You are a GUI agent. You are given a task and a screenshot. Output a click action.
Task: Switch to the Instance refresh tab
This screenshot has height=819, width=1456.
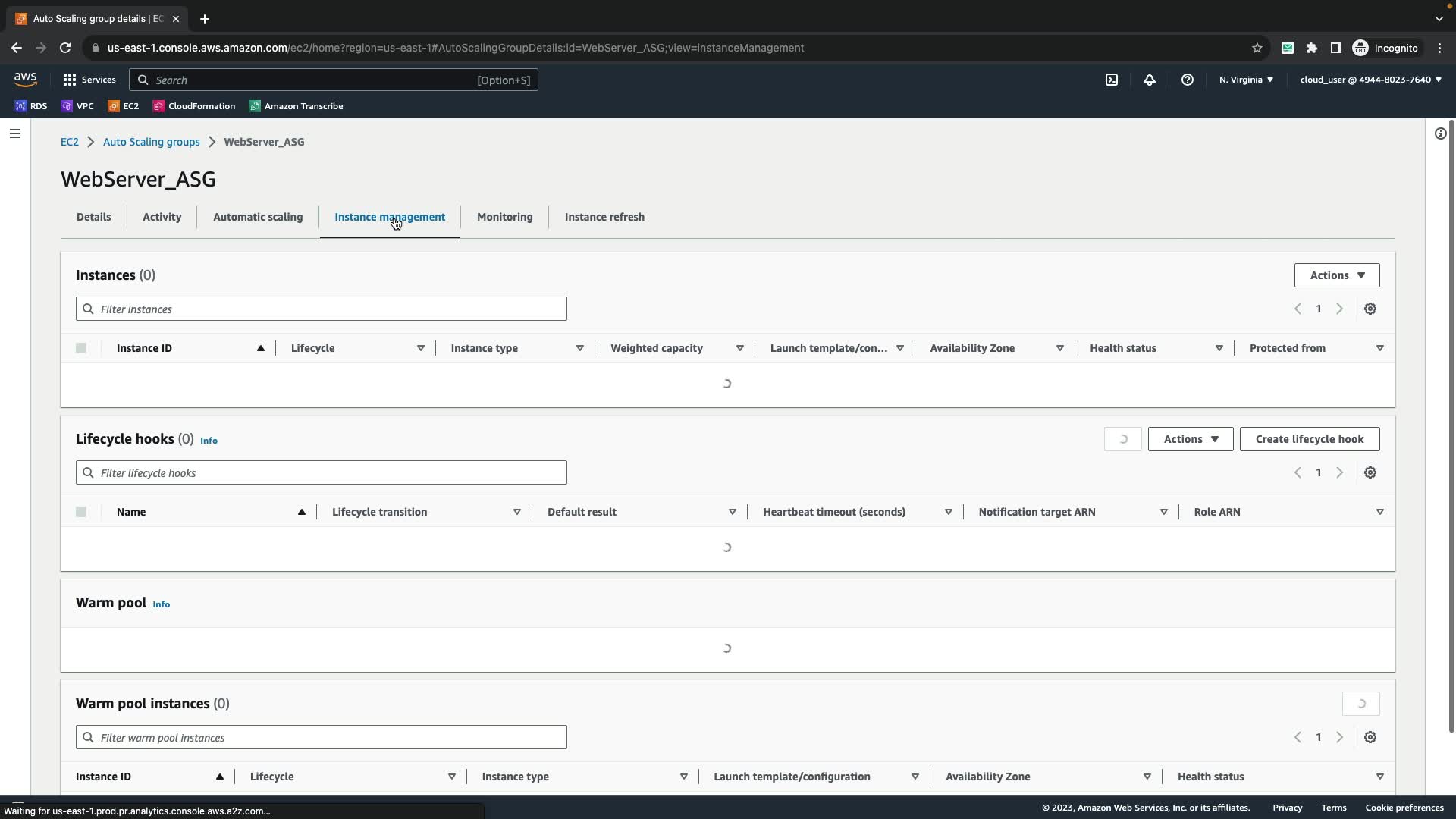[x=604, y=217]
